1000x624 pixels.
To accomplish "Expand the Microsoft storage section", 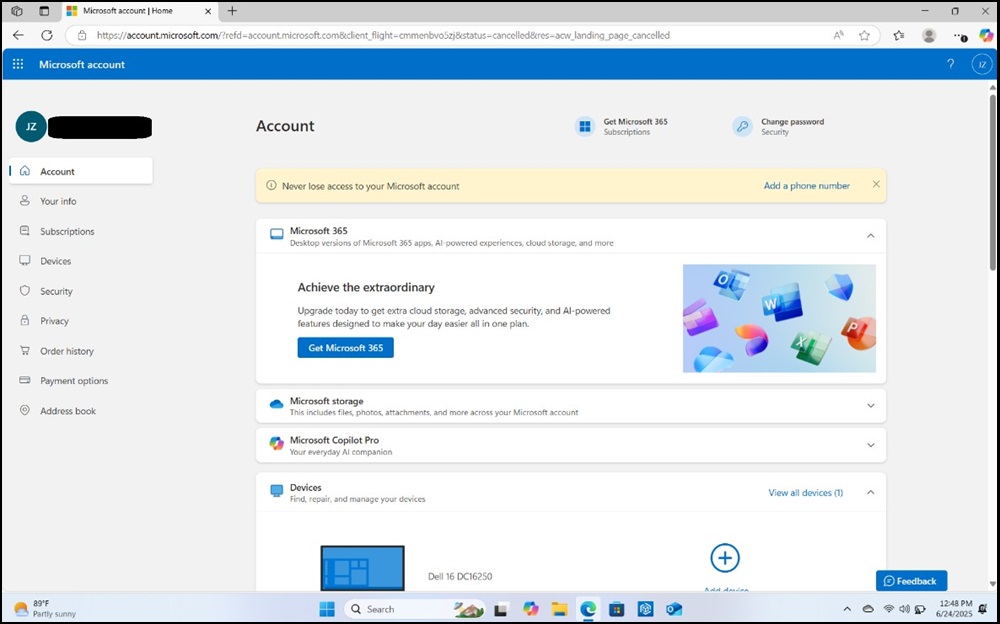I will point(869,405).
